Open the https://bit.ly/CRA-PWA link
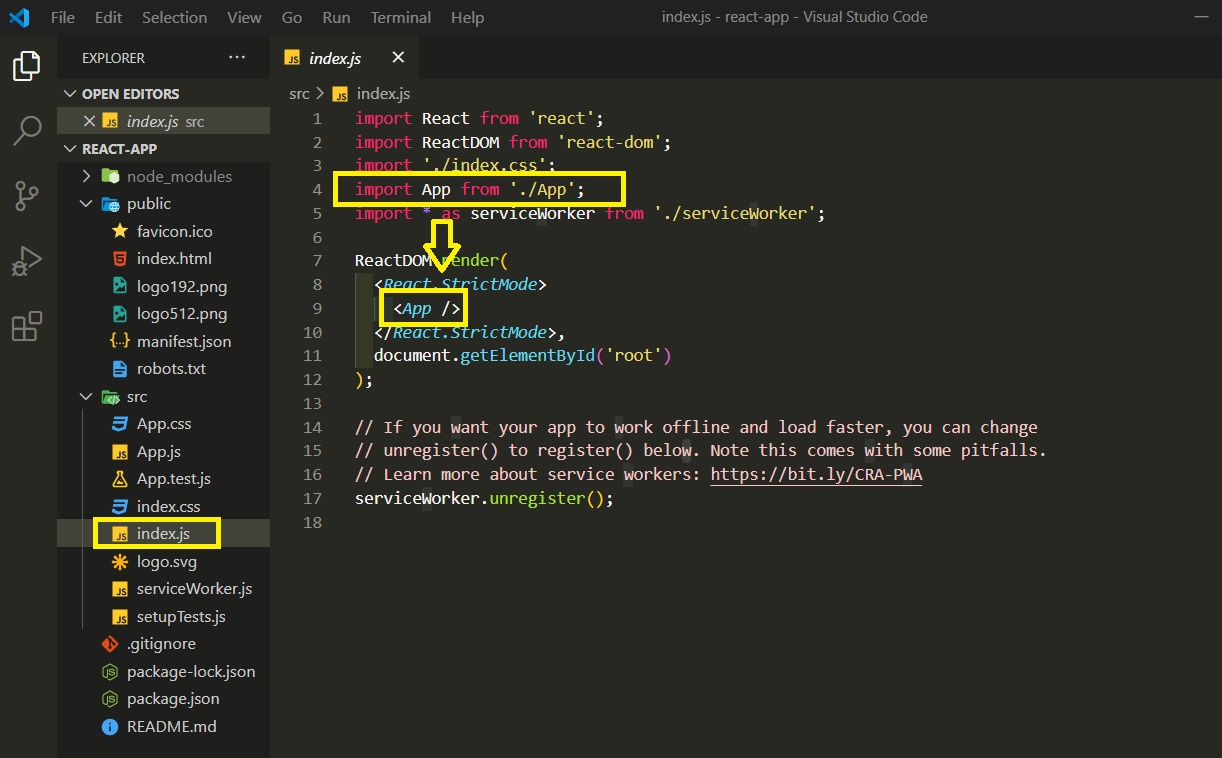 pos(816,475)
